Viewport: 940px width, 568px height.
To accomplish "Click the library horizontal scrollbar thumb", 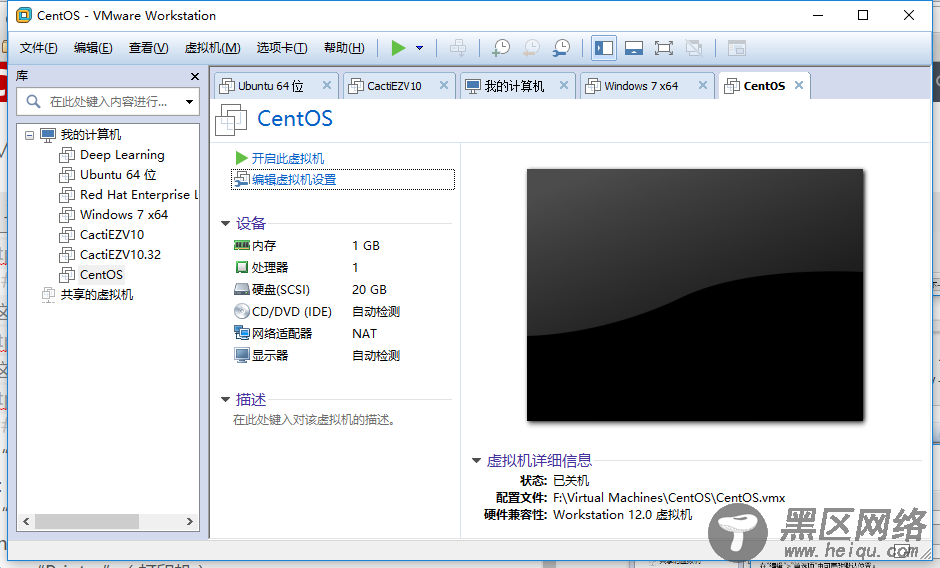I will tap(87, 521).
